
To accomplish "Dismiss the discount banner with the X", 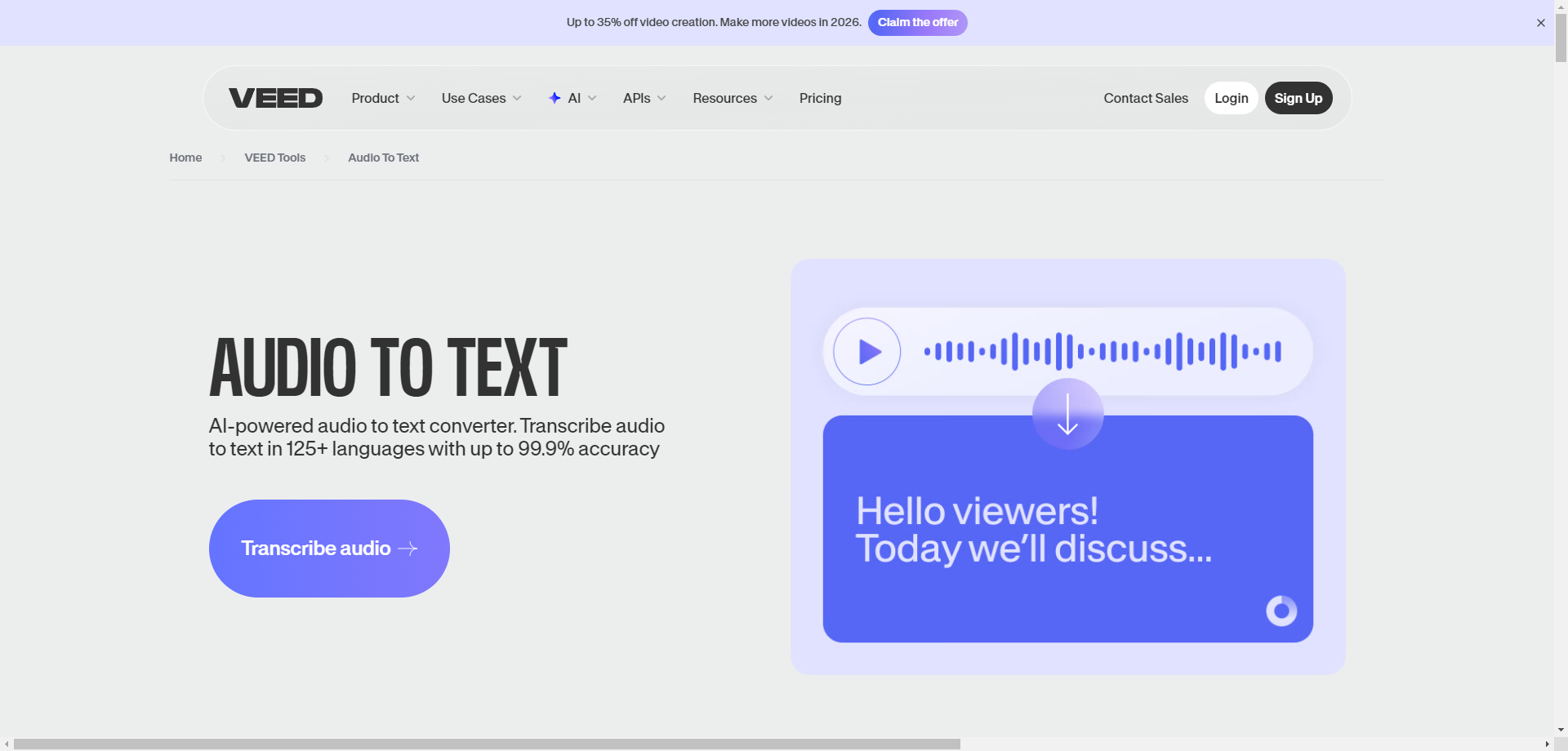I will pos(1541,22).
